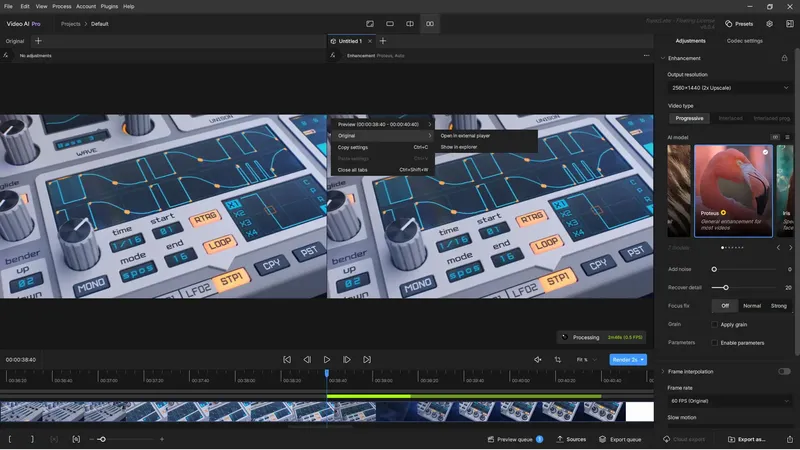Open the Presets button
800x450 pixels.
tap(739, 24)
